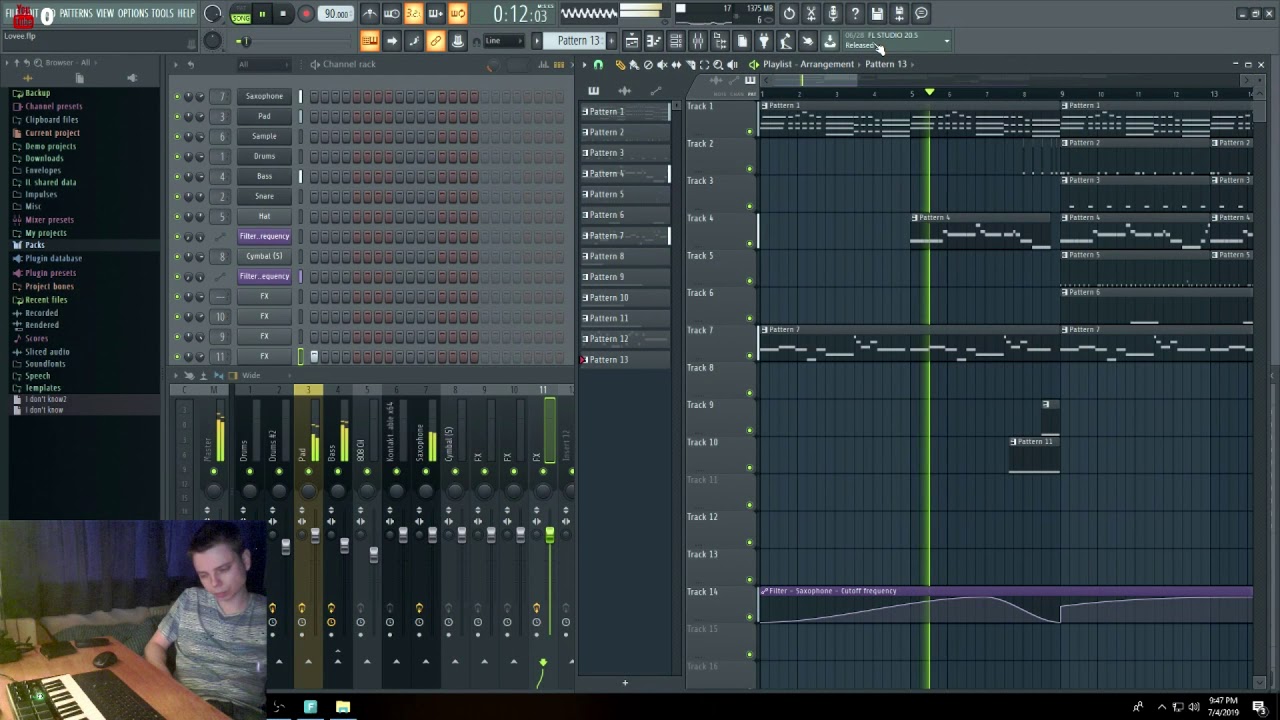Open the Saxophone channel button
Image resolution: width=1280 pixels, height=720 pixels.
264,96
